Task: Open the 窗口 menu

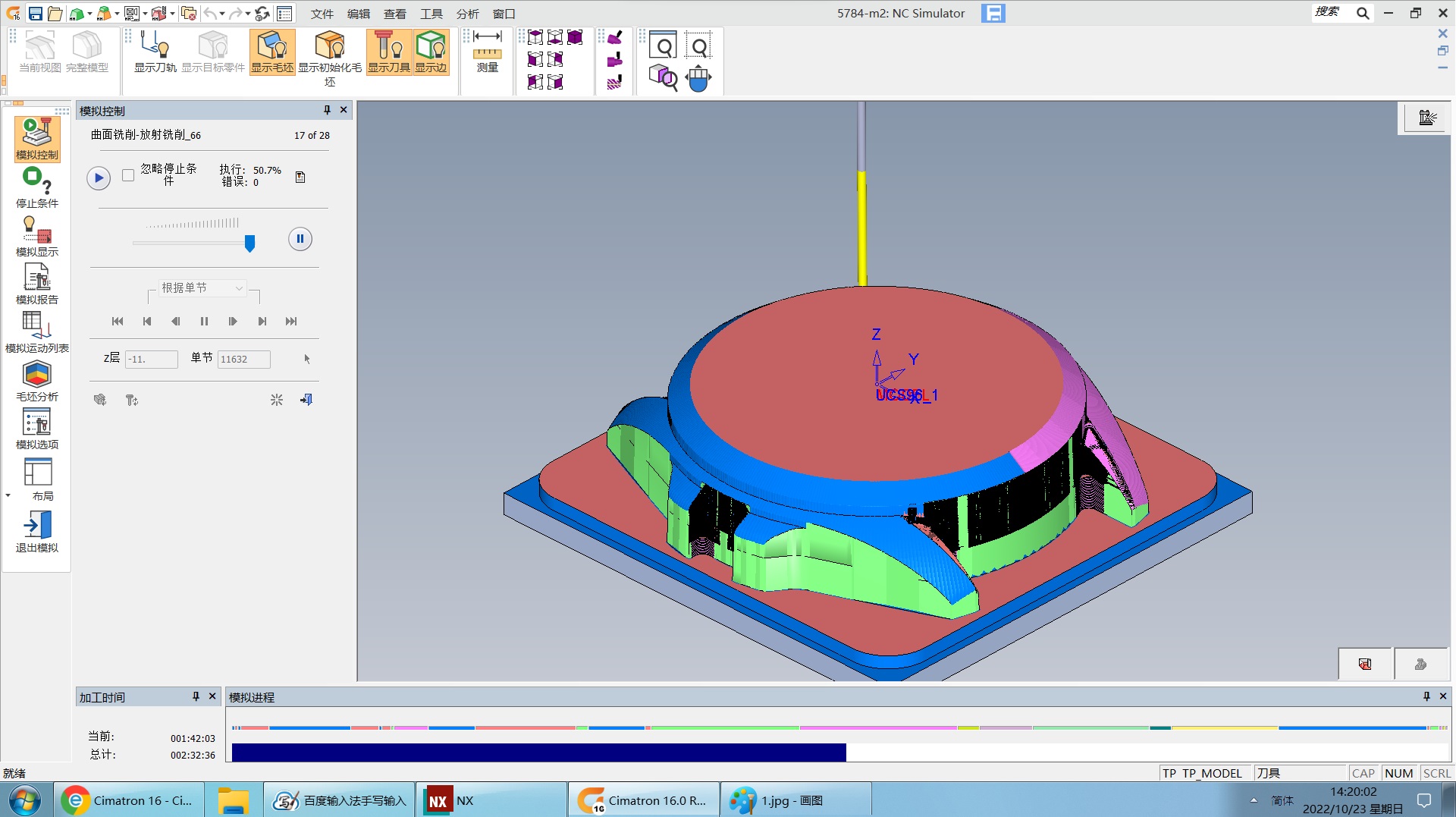Action: 504,14
